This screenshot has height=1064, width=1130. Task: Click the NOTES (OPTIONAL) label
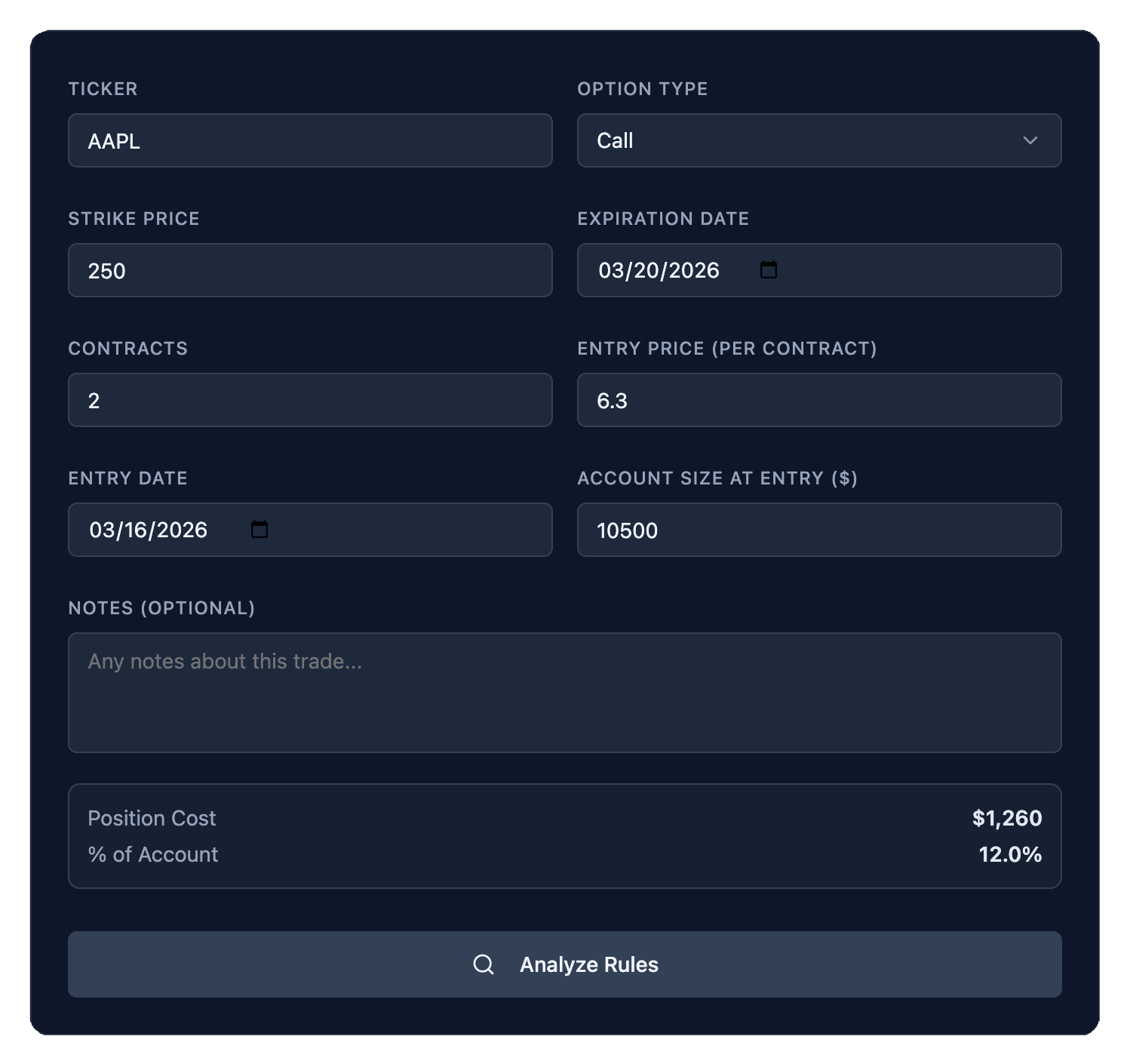pyautogui.click(x=162, y=607)
